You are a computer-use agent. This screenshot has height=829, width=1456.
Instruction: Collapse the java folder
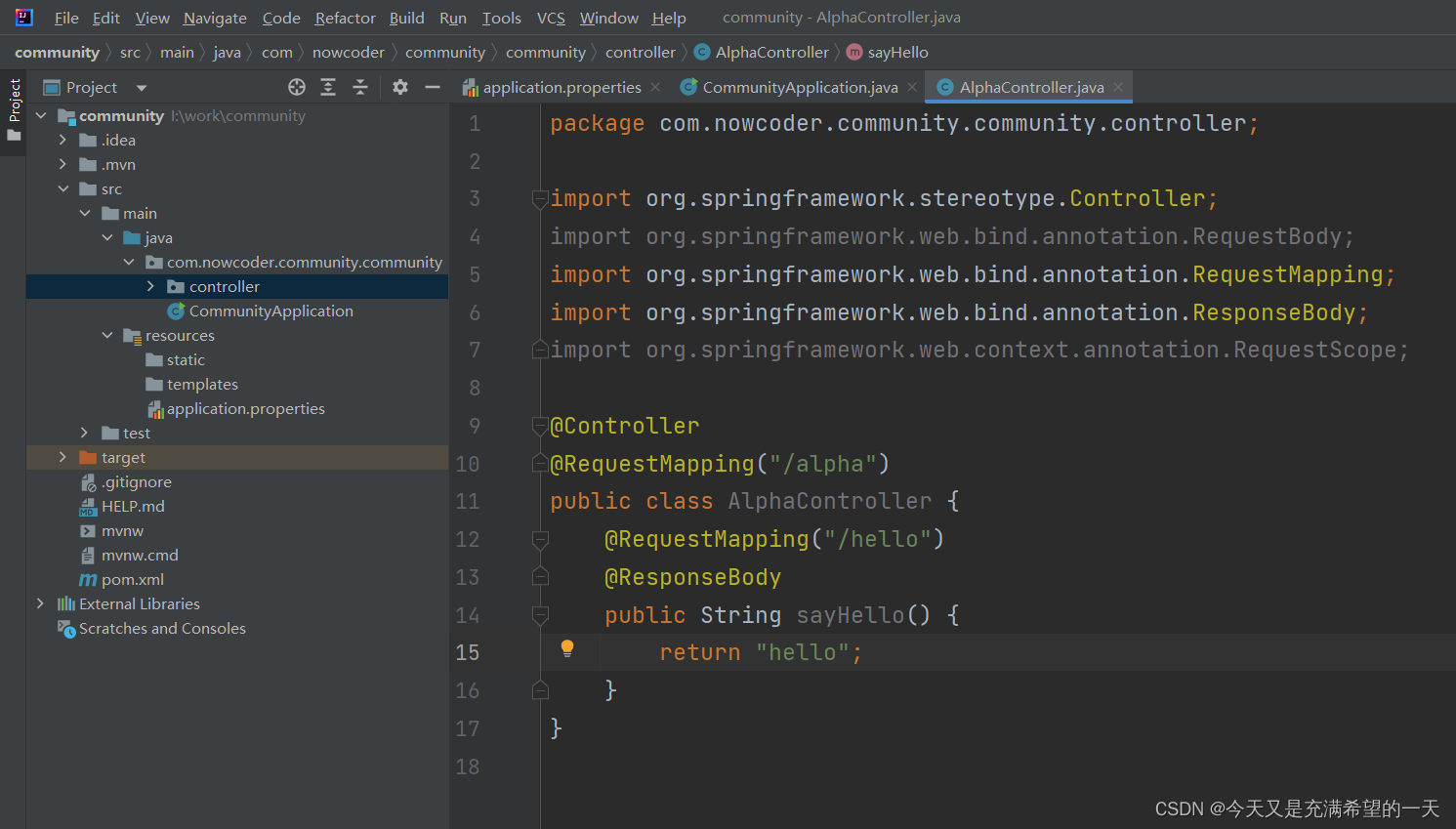click(x=106, y=237)
